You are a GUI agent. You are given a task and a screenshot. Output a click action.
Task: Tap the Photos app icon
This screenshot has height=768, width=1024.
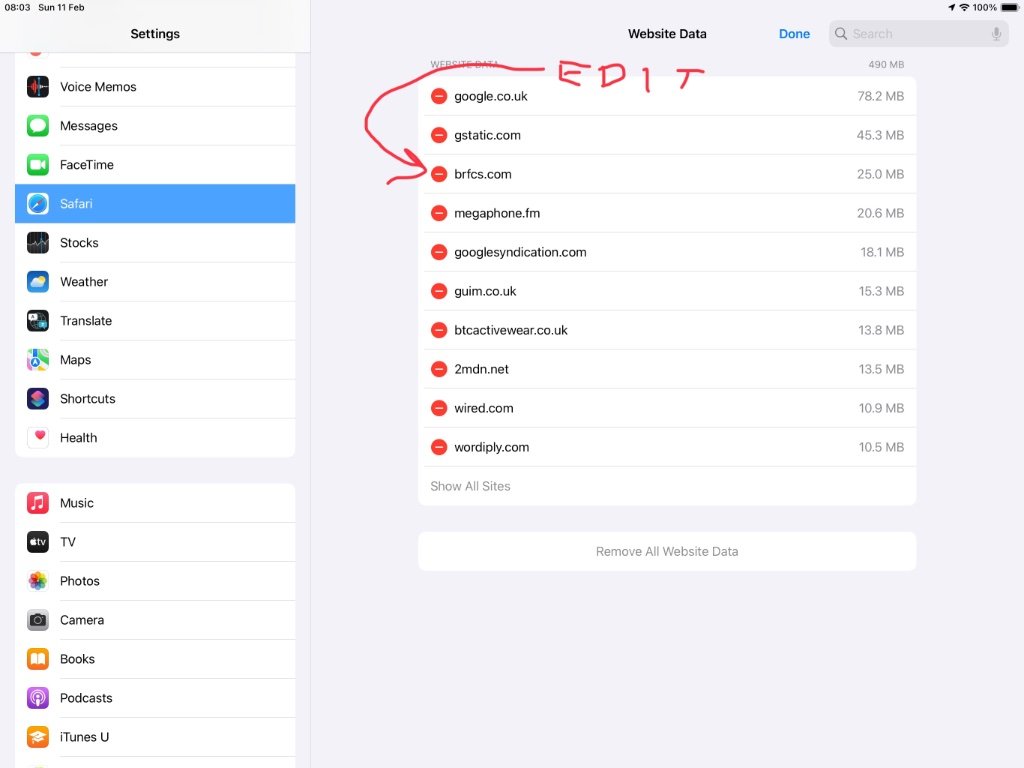click(38, 581)
